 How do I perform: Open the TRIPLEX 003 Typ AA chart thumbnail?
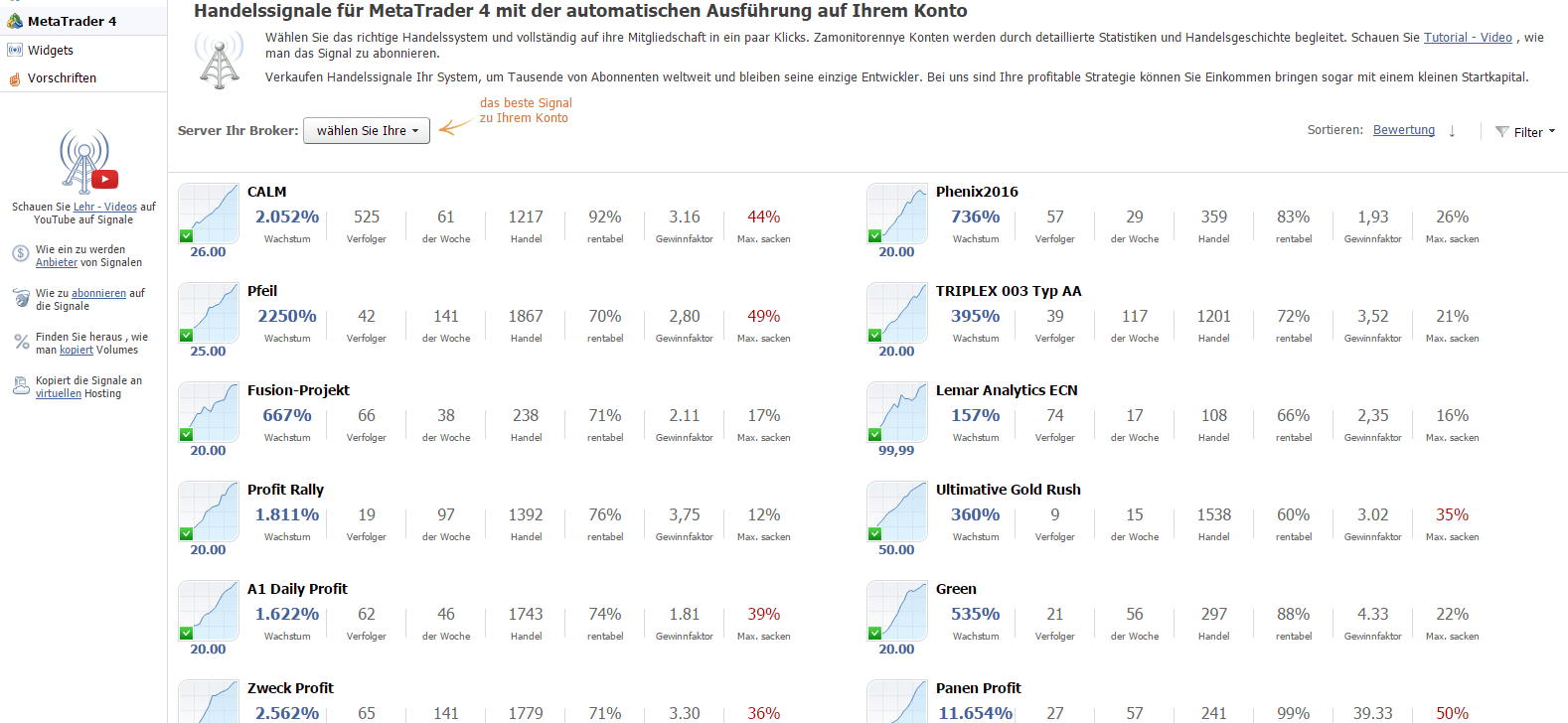[897, 312]
